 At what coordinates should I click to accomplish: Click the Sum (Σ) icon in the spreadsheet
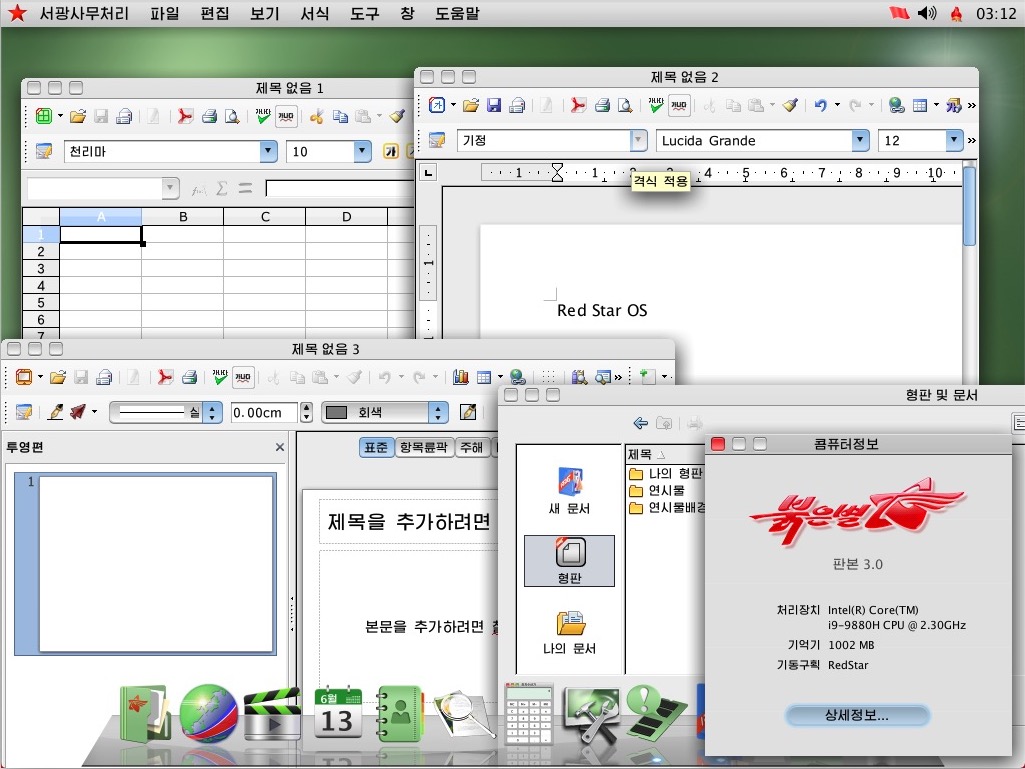tap(222, 188)
